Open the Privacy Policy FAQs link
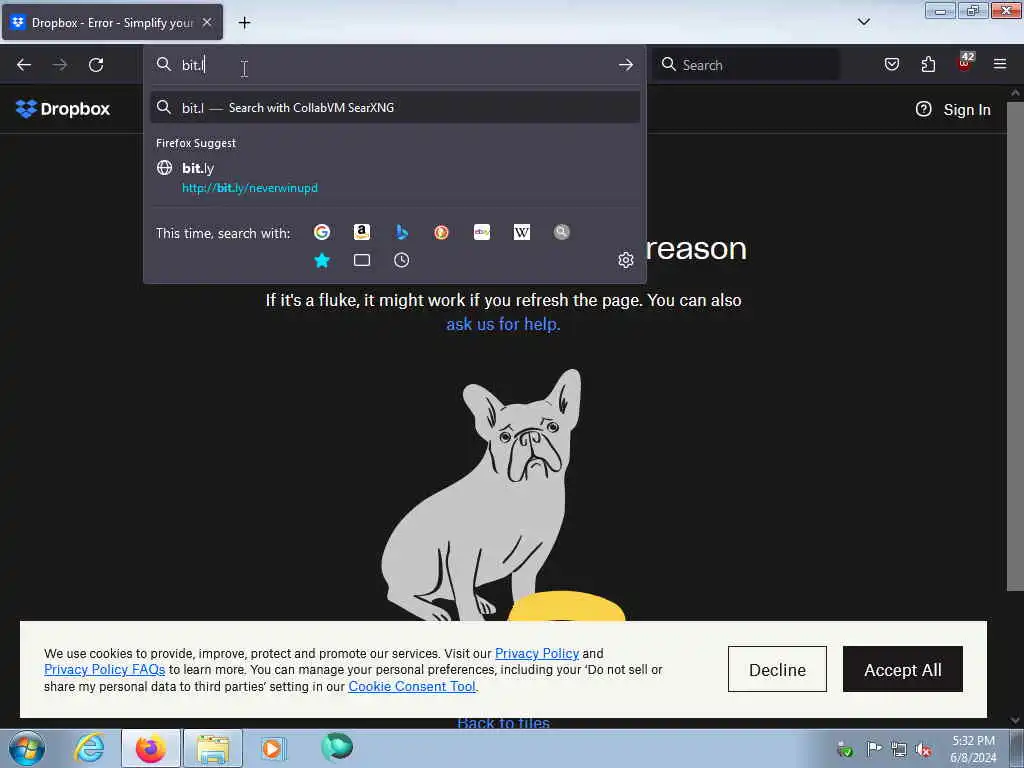 pyautogui.click(x=104, y=669)
